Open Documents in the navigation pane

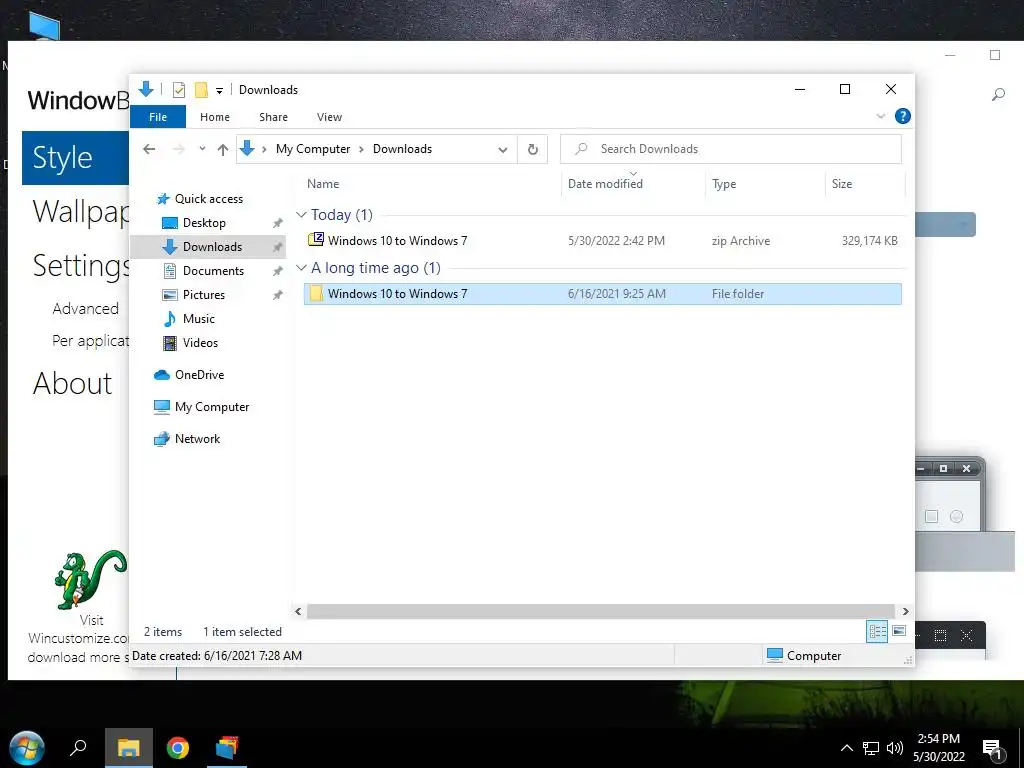(x=213, y=271)
